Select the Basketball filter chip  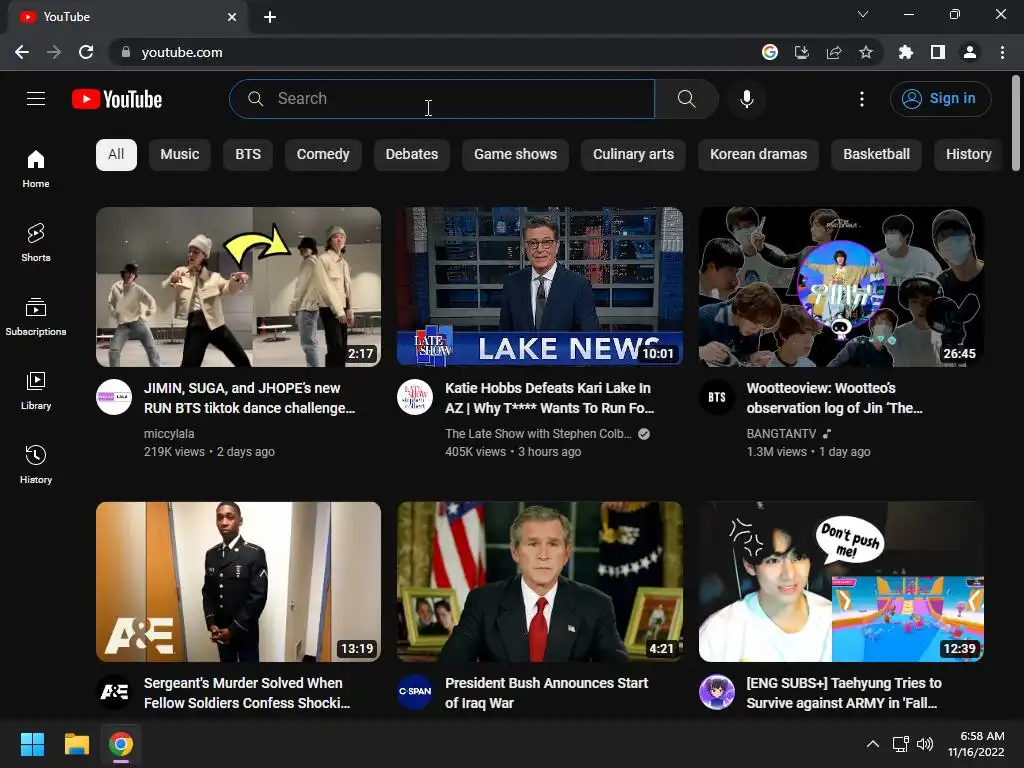pos(876,155)
